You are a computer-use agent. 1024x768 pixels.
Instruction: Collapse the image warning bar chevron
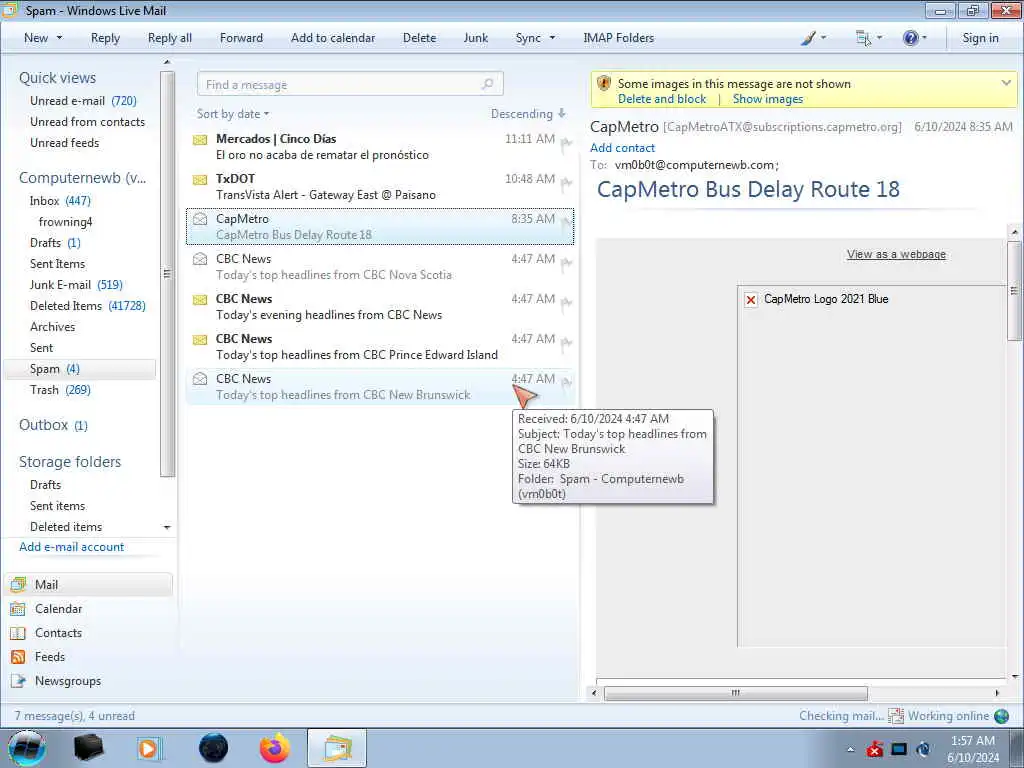pos(1006,83)
